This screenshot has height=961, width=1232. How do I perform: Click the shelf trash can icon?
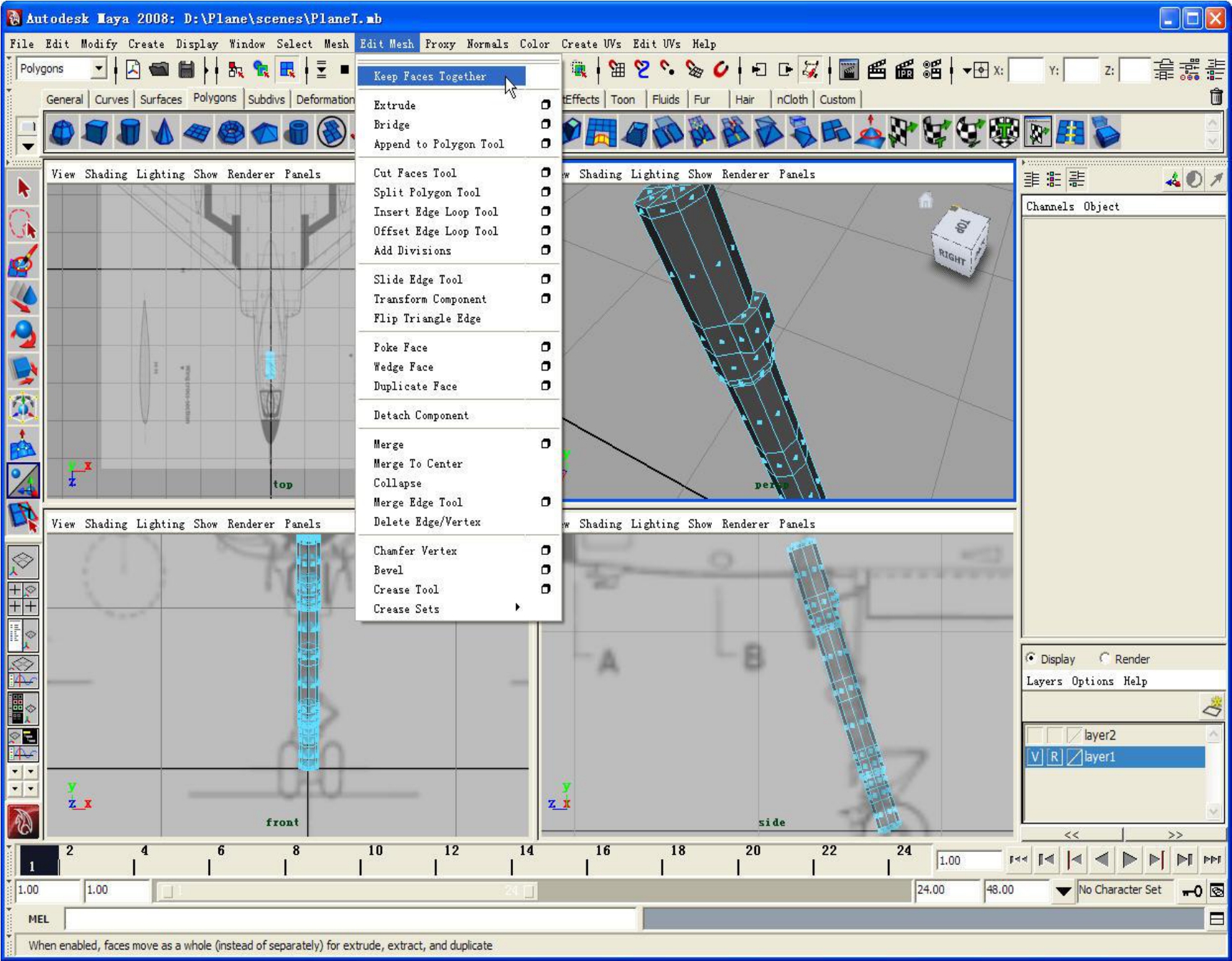tap(1217, 97)
